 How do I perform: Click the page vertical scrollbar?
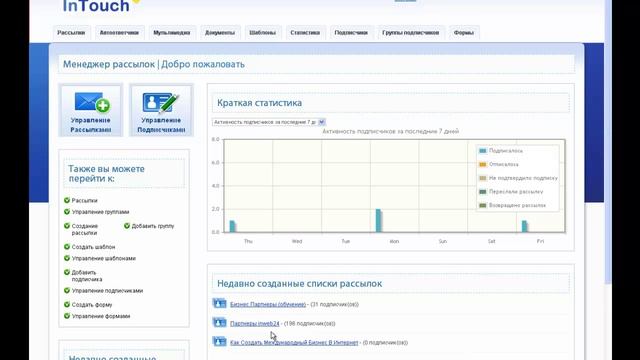[608, 143]
